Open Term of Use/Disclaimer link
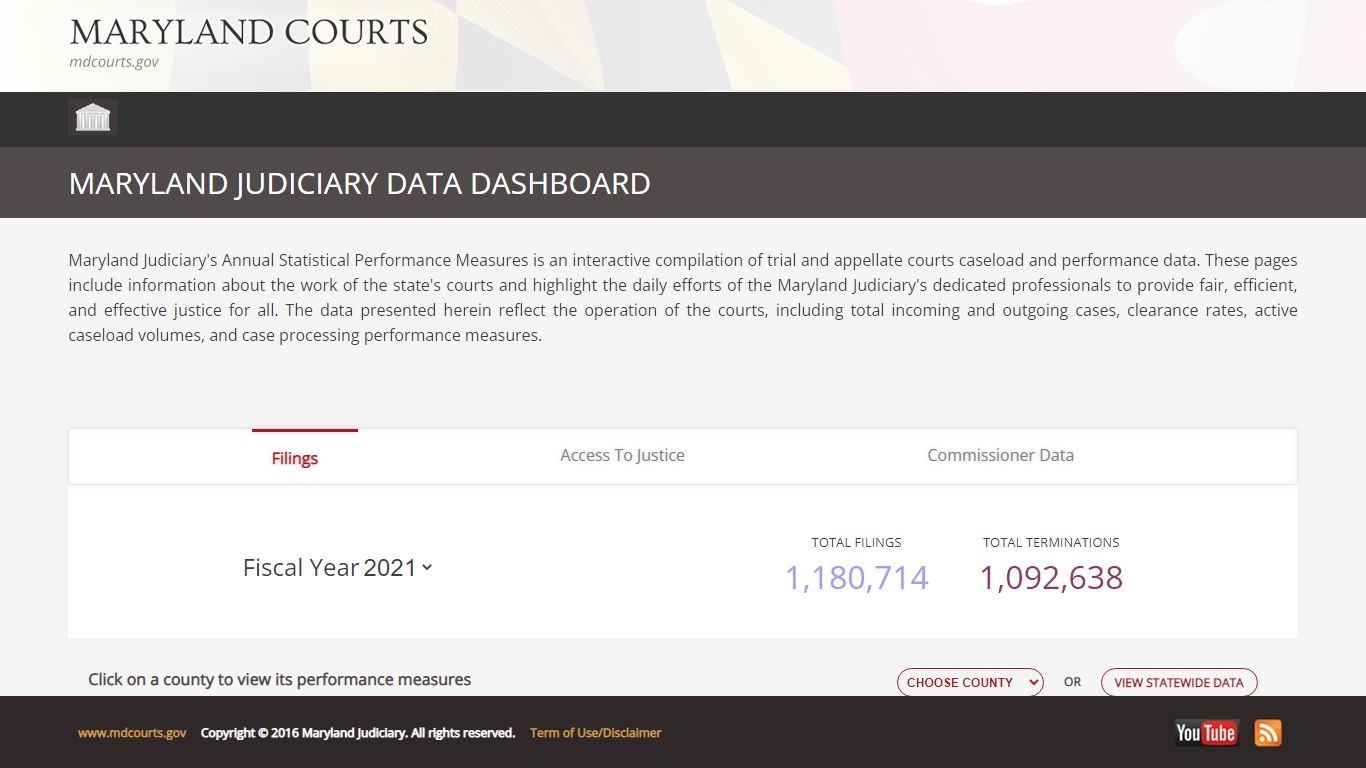1366x768 pixels. 596,733
